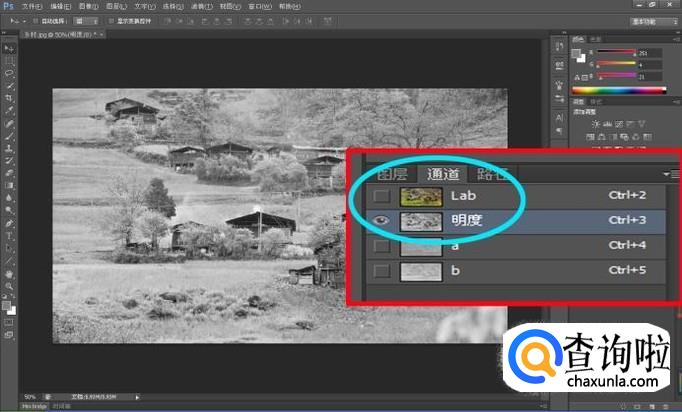The image size is (682, 412).
Task: Show the a channel visibility box
Action: click(x=380, y=246)
